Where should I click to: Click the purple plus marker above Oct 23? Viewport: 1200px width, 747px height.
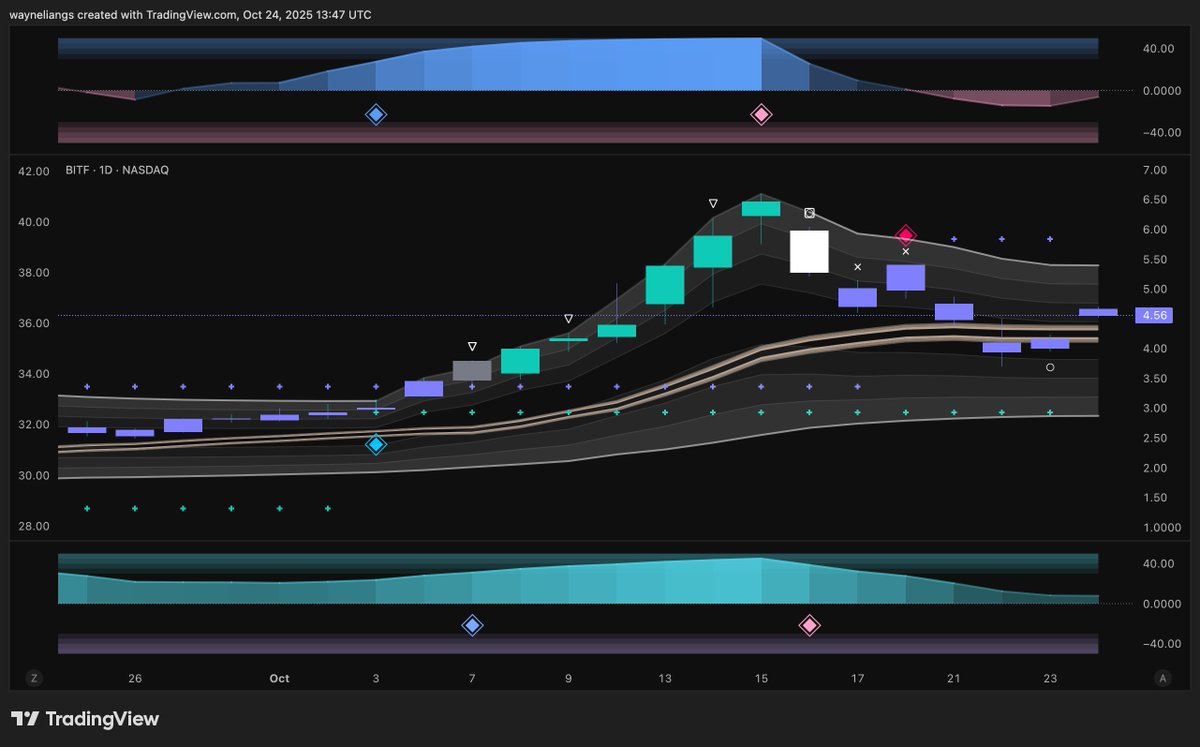[x=1050, y=239]
